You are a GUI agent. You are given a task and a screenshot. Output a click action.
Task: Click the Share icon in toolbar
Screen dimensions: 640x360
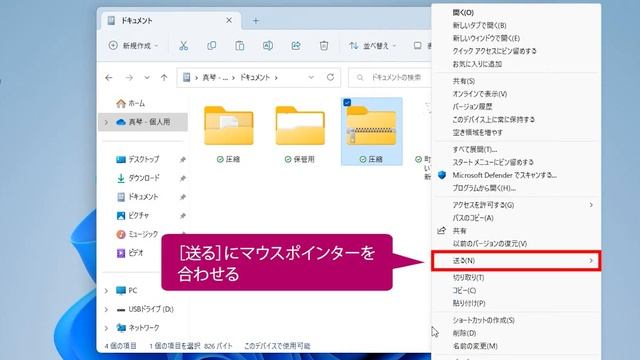(296, 46)
